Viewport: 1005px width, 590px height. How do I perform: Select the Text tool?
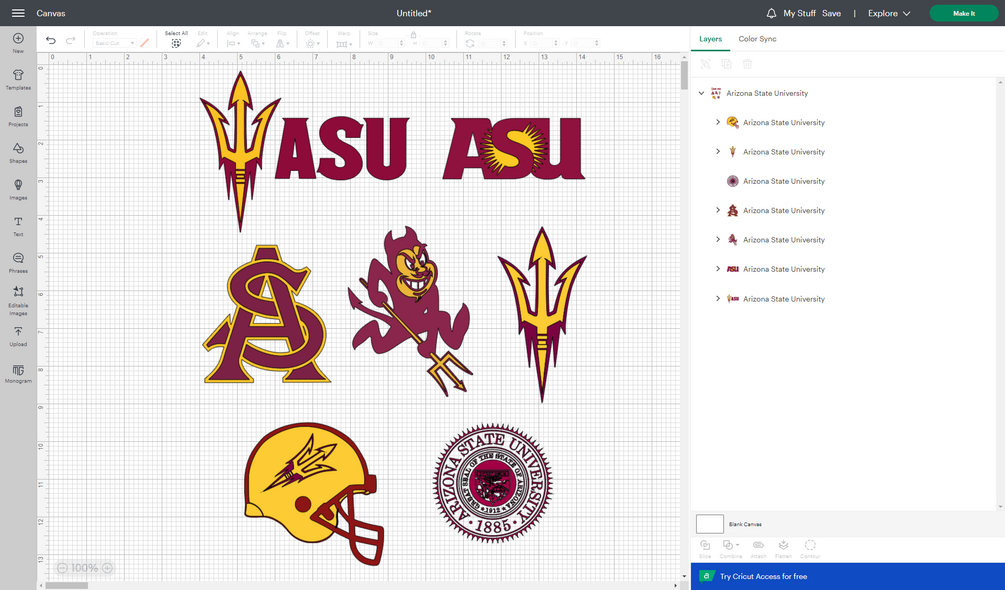tap(18, 225)
